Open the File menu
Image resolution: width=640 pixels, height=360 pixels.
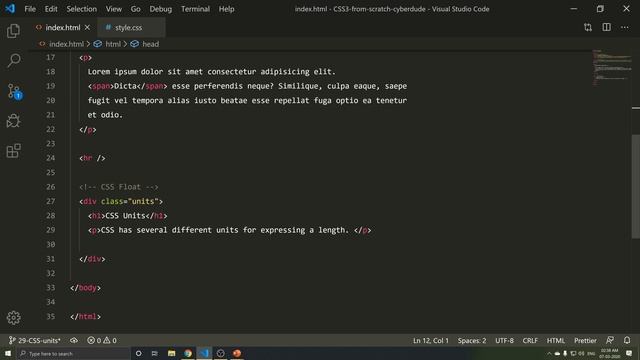30,9
